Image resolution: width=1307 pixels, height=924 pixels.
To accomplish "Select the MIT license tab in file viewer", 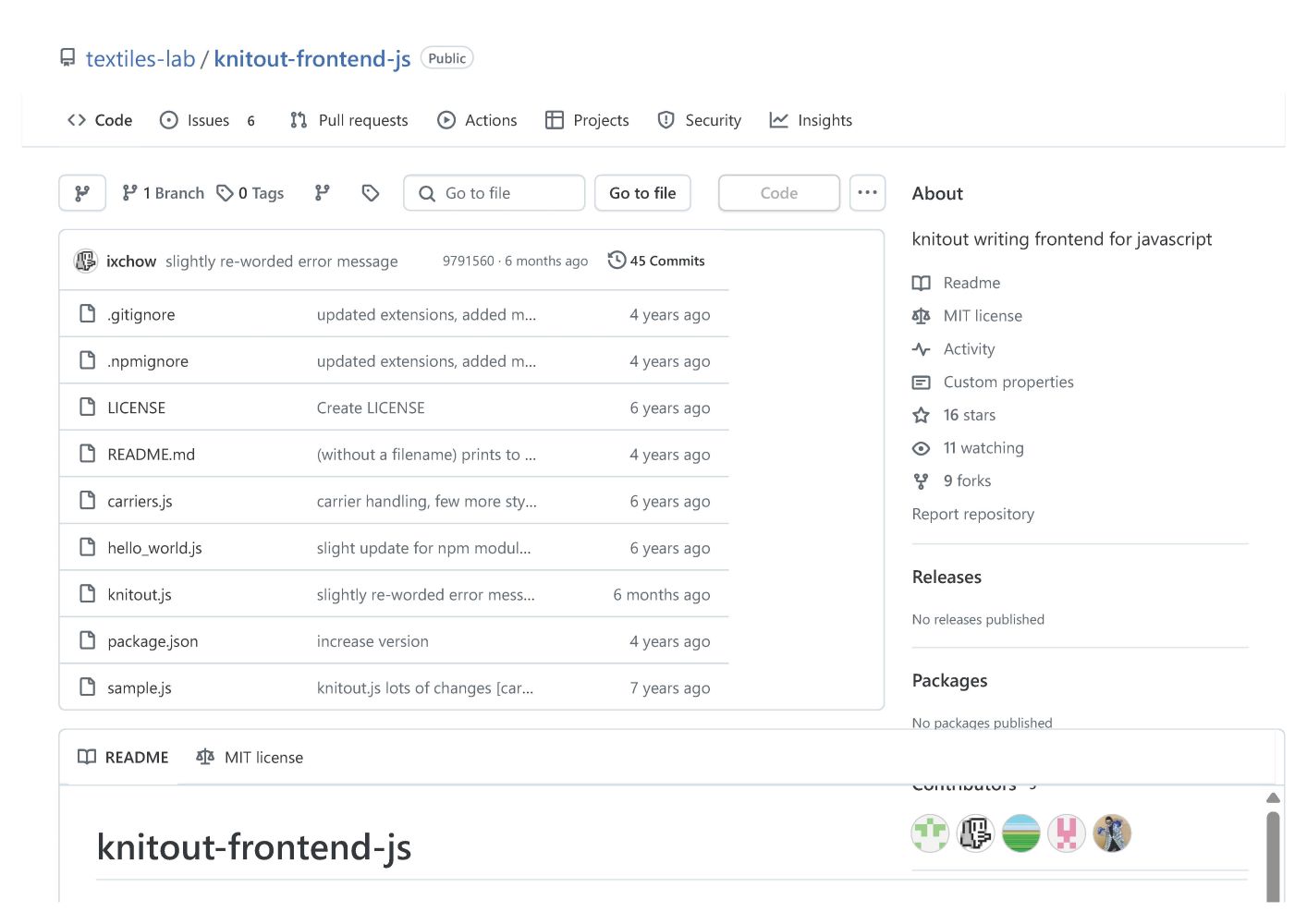I will 250,758.
